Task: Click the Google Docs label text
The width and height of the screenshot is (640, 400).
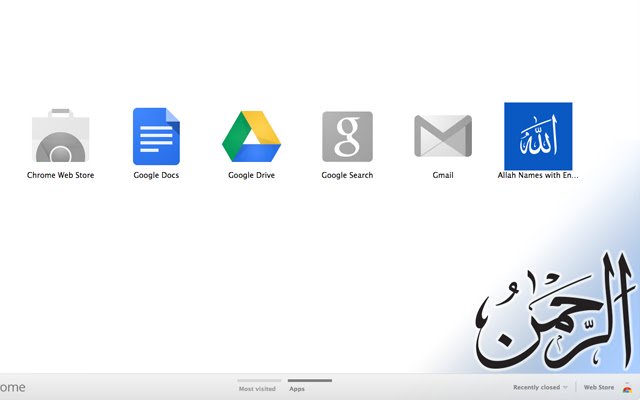Action: [156, 175]
